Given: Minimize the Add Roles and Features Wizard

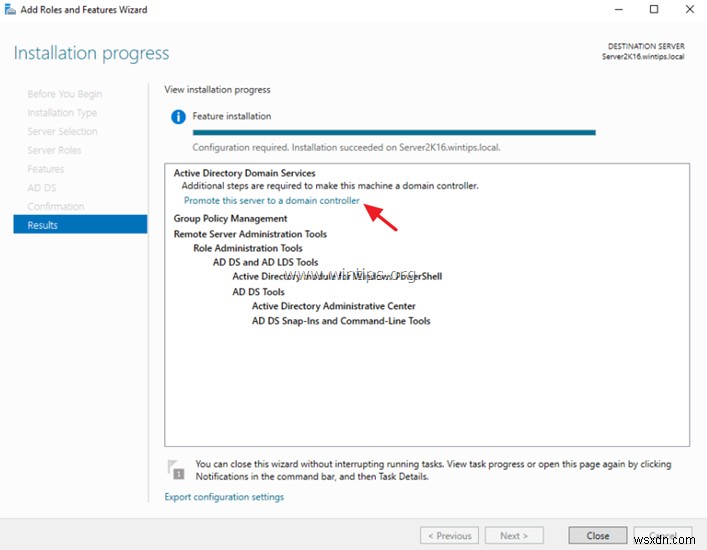Looking at the screenshot, I should click(x=619, y=9).
